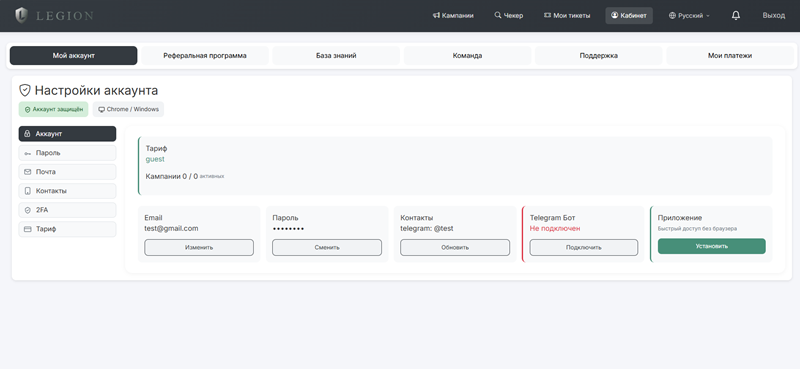Image resolution: width=800 pixels, height=369 pixels.
Task: Click the Аккаунт защищён badge
Action: pyautogui.click(x=54, y=109)
